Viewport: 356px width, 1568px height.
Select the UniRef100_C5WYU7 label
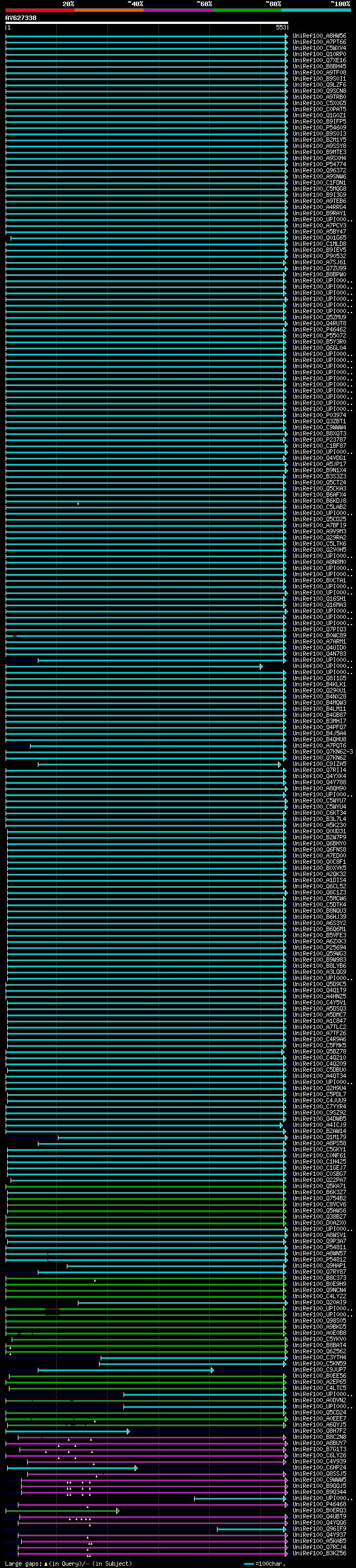click(319, 800)
